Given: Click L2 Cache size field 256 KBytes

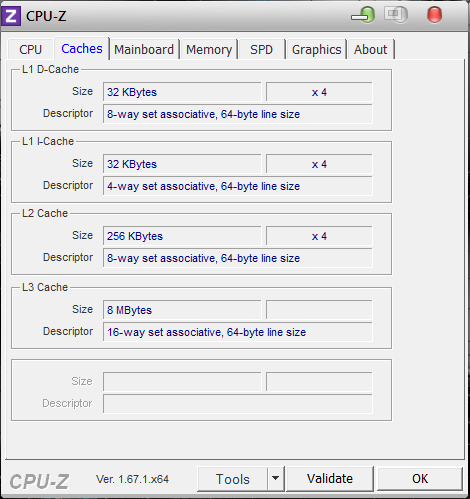Looking at the screenshot, I should tap(182, 236).
